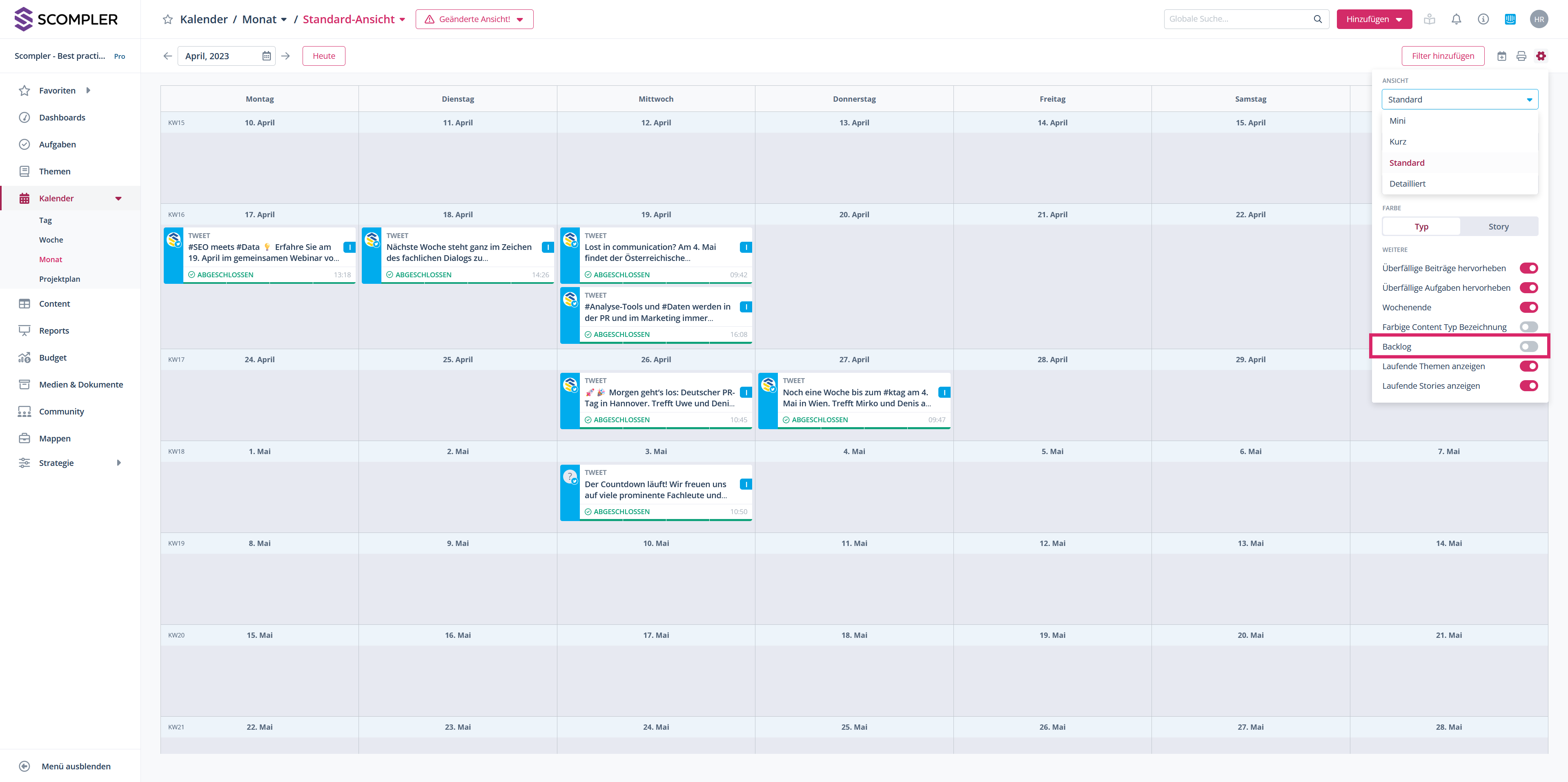Viewport: 1568px width, 782px height.
Task: Click the settings gear icon
Action: (x=1541, y=56)
